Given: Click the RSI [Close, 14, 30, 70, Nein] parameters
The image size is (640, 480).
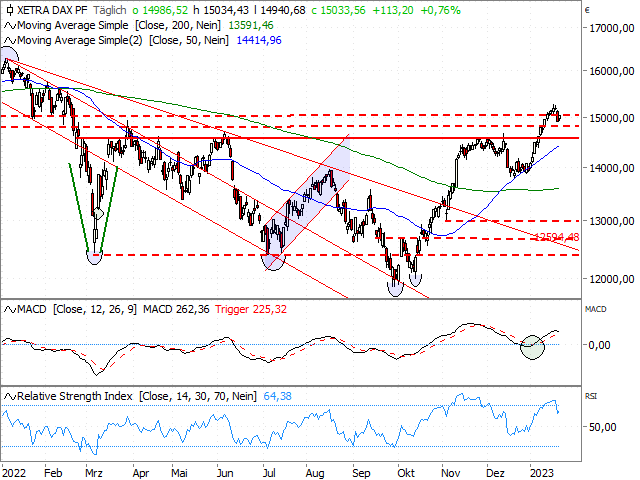Looking at the screenshot, I should 198,396.
